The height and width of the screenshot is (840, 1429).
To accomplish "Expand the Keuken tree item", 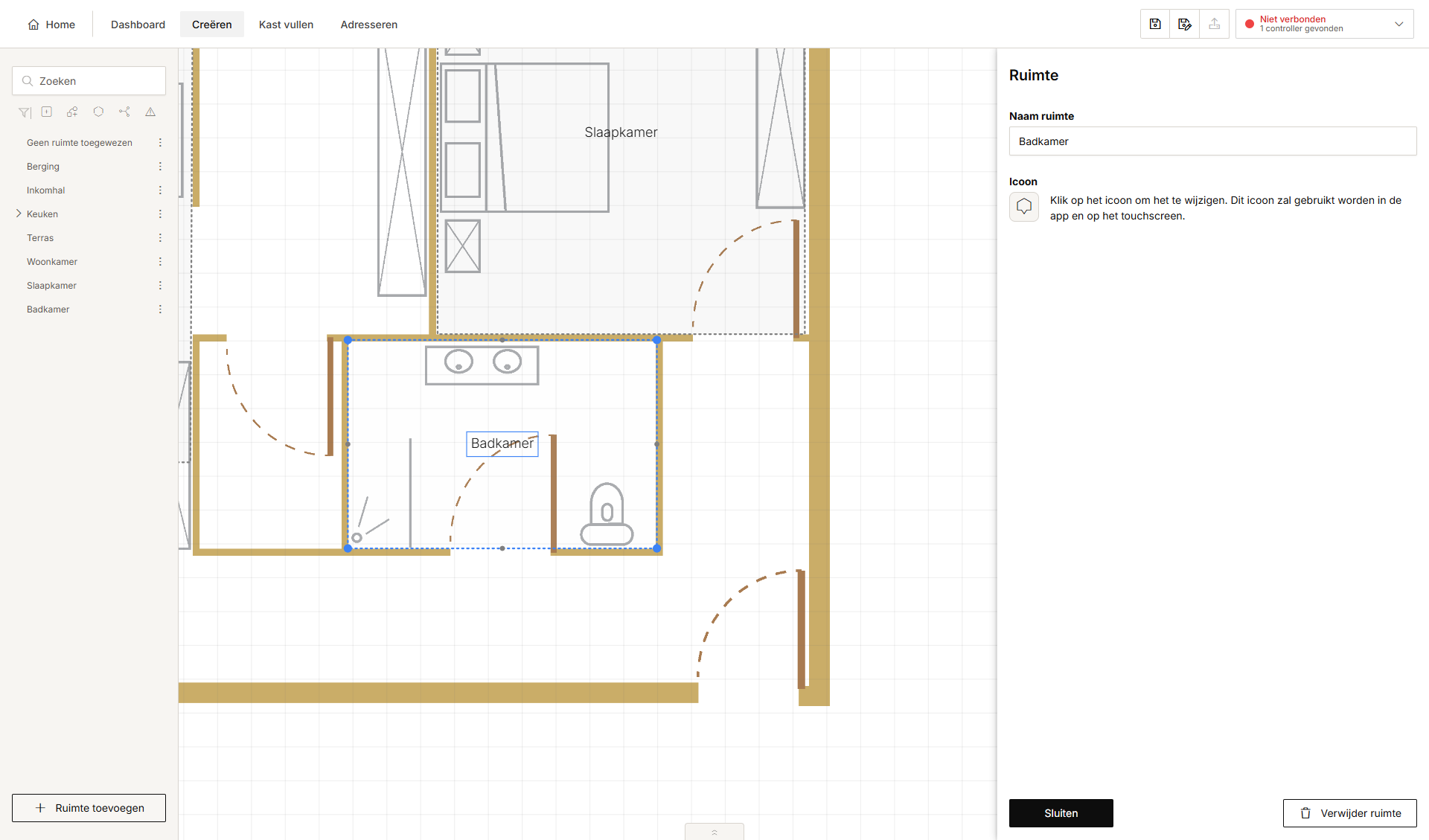I will (x=19, y=214).
